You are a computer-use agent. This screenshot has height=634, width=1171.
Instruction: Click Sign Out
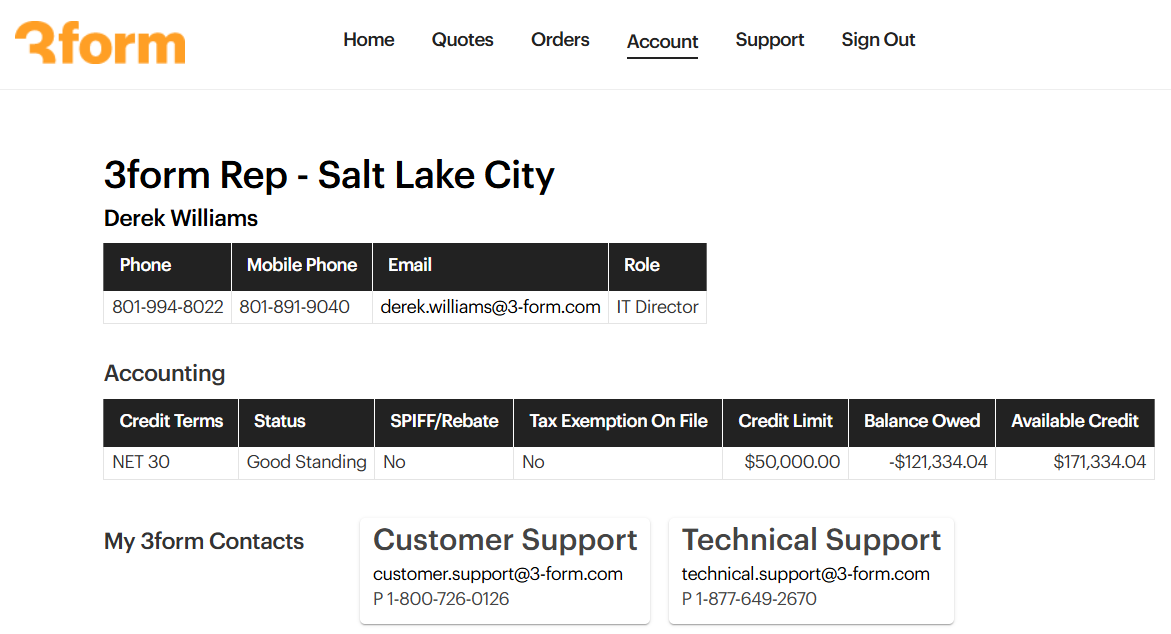click(878, 40)
